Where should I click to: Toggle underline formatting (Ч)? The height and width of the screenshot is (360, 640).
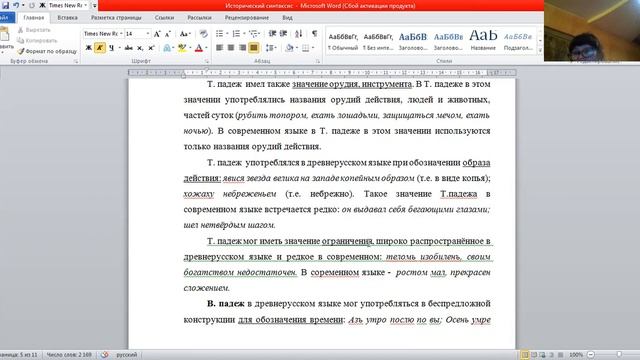tap(111, 48)
